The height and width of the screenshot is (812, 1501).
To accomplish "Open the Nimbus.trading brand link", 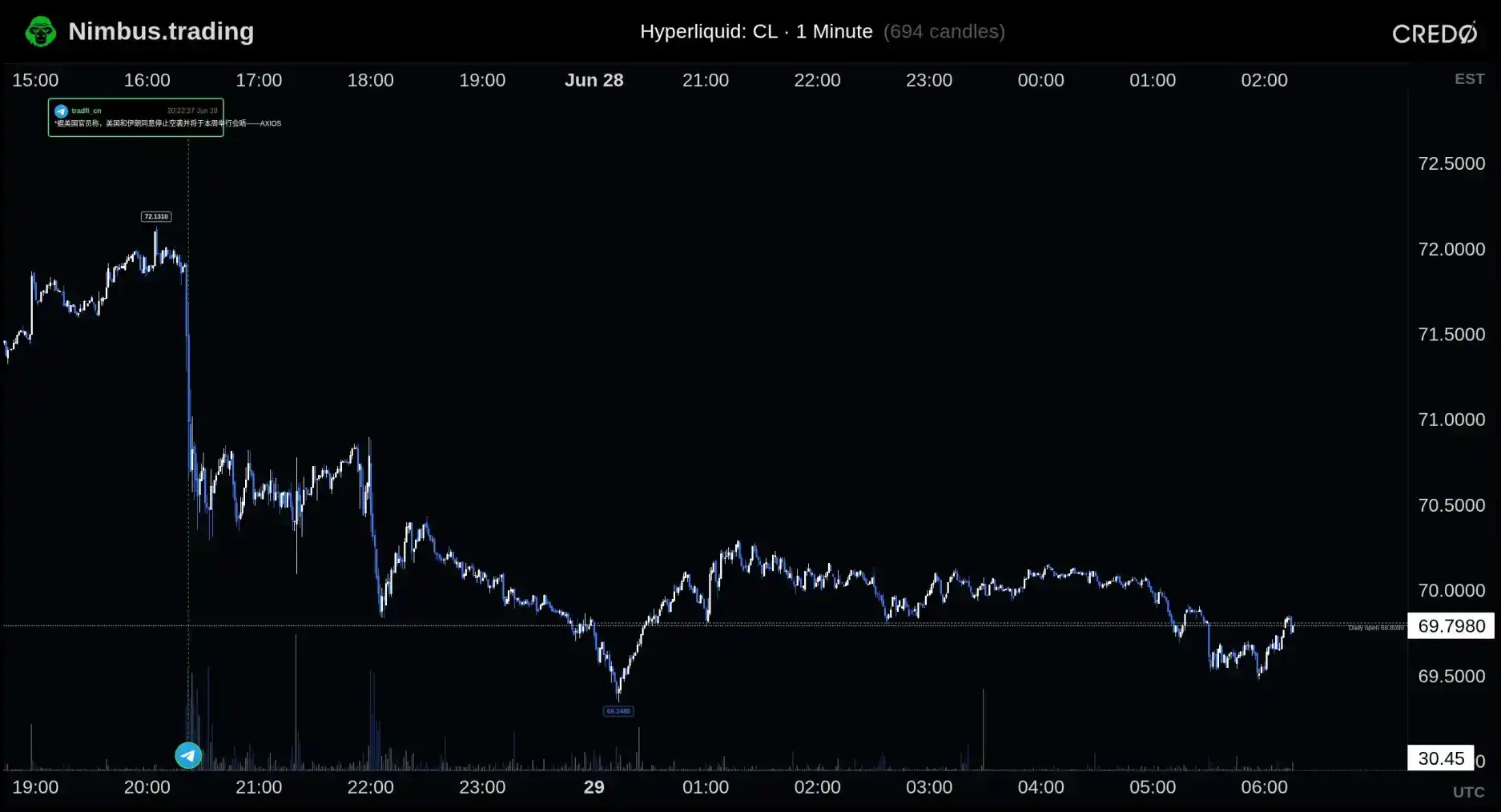I will [161, 31].
